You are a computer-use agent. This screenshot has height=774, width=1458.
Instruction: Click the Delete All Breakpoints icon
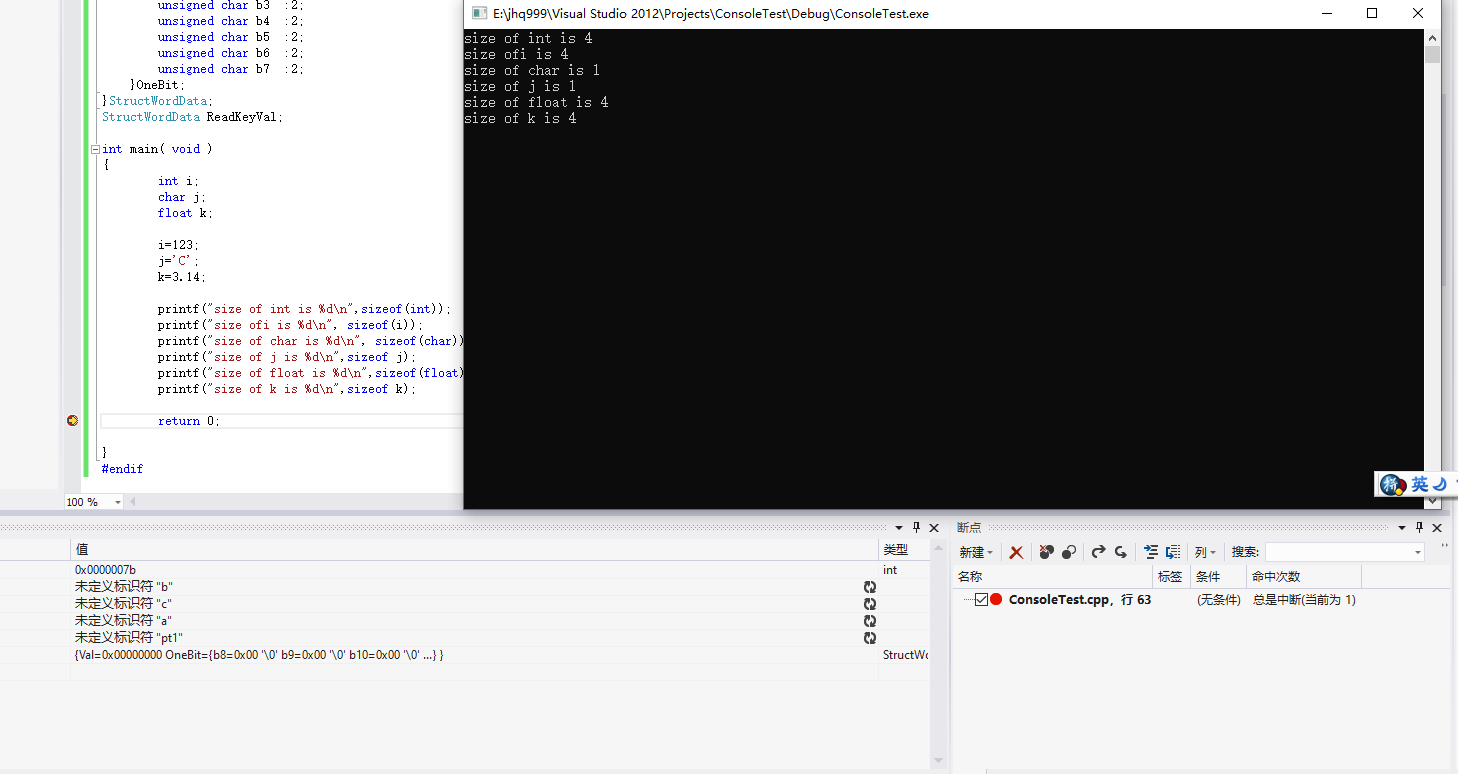click(1046, 552)
